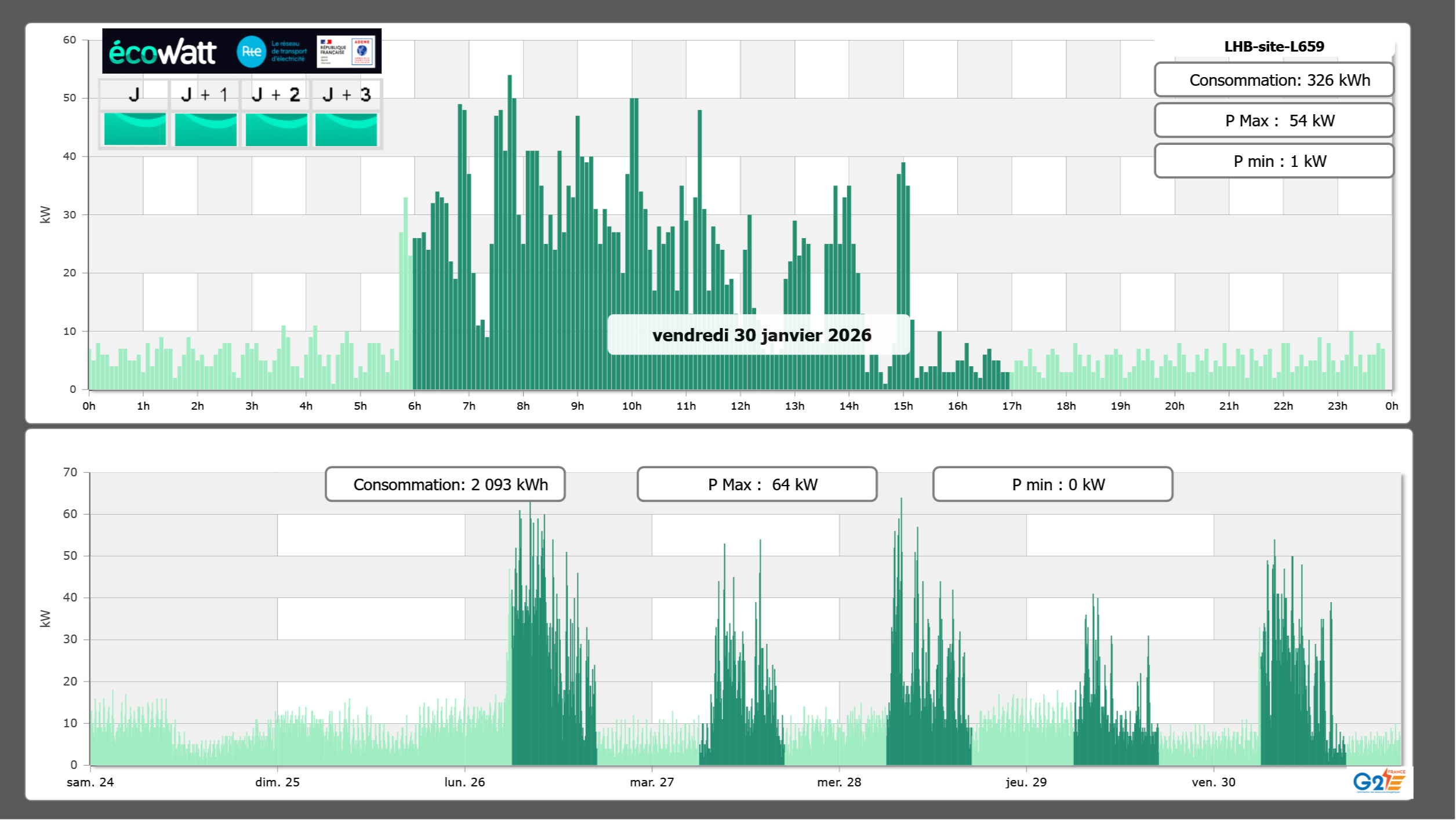Click the P min : 1 kW box
The height and width of the screenshot is (820, 1456).
coord(1273,161)
